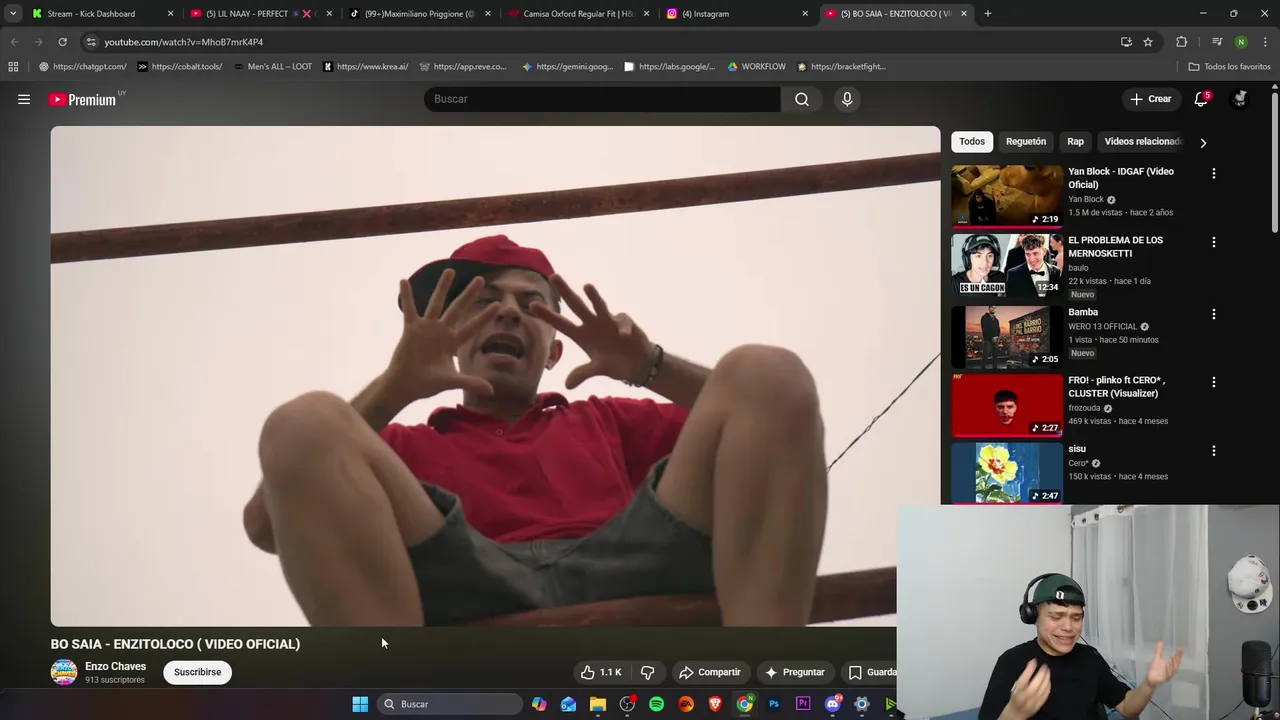Click the Crear button

coord(1150,99)
